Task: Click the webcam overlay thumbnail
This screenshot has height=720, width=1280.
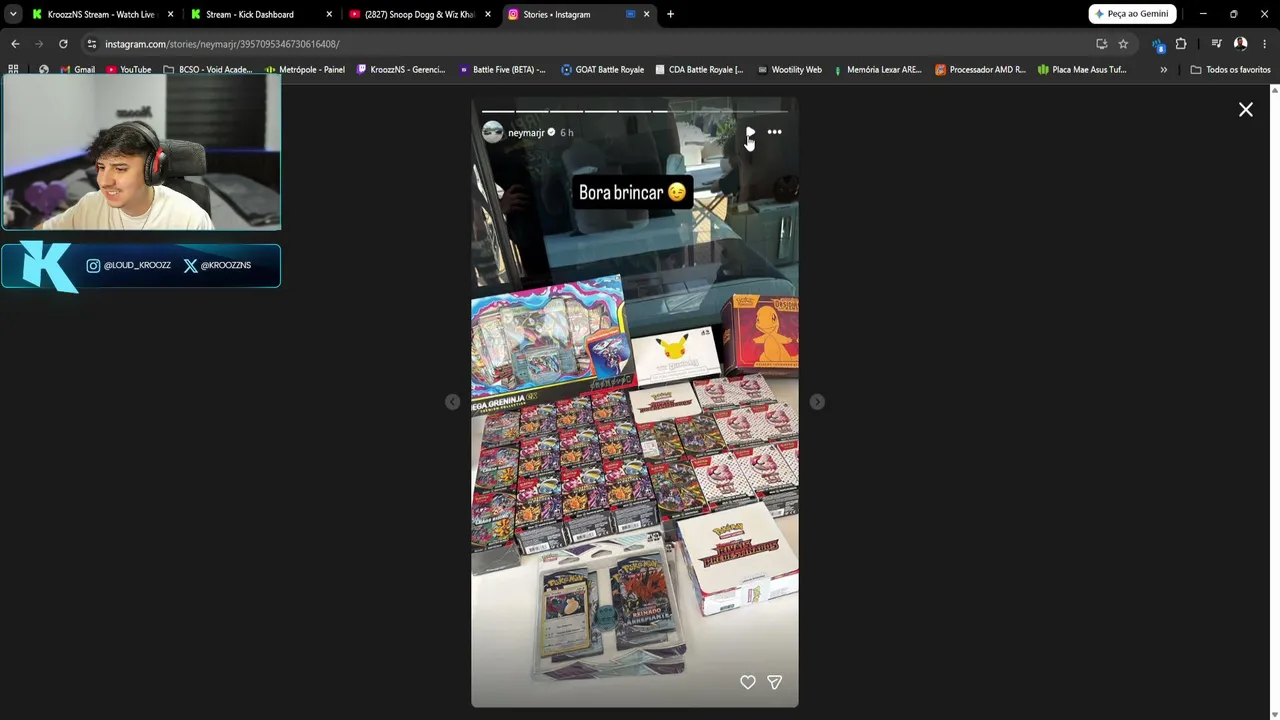Action: pos(141,153)
